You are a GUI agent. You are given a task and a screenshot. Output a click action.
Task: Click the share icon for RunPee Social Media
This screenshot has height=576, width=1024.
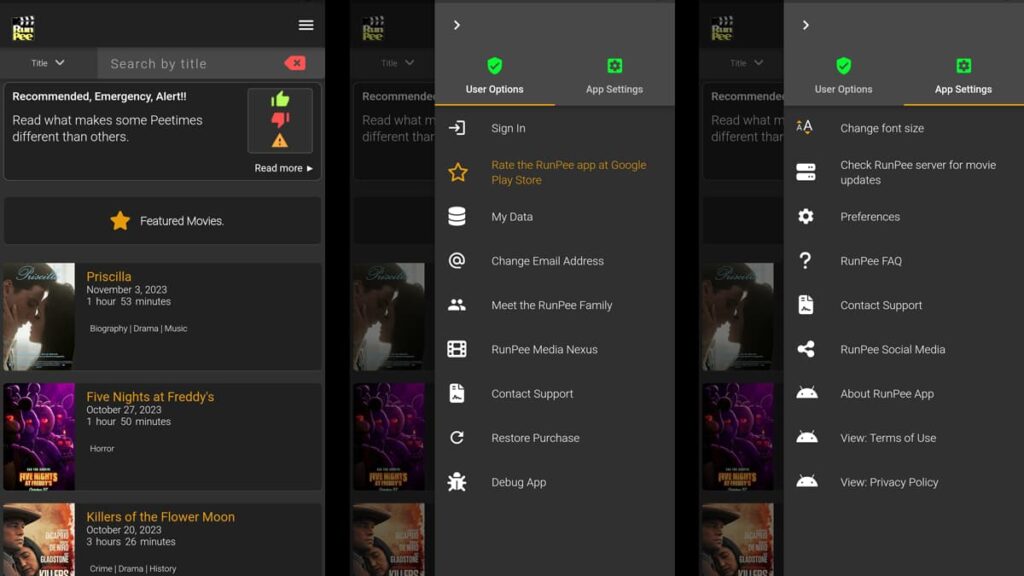pyautogui.click(x=806, y=349)
